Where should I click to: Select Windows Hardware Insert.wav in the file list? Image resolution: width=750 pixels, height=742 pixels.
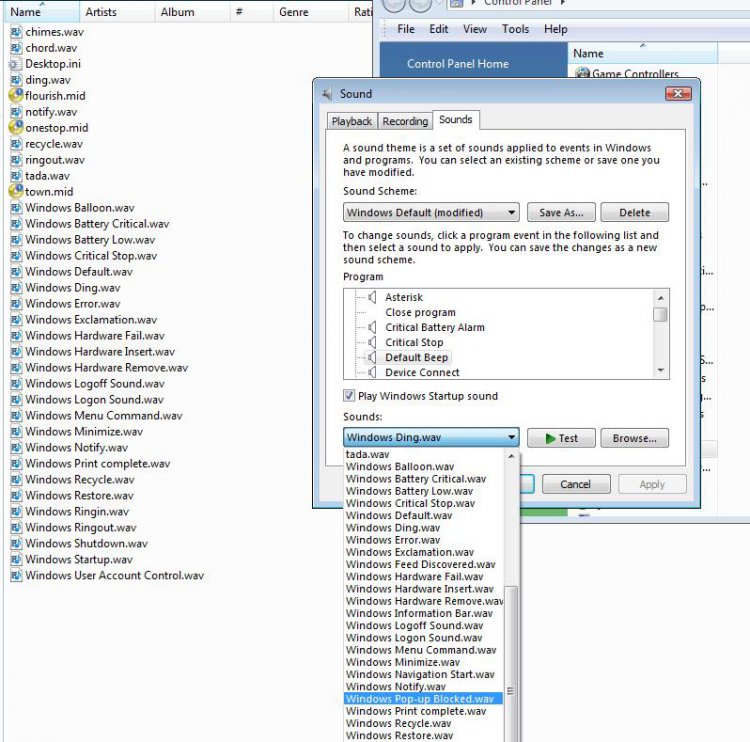click(100, 352)
